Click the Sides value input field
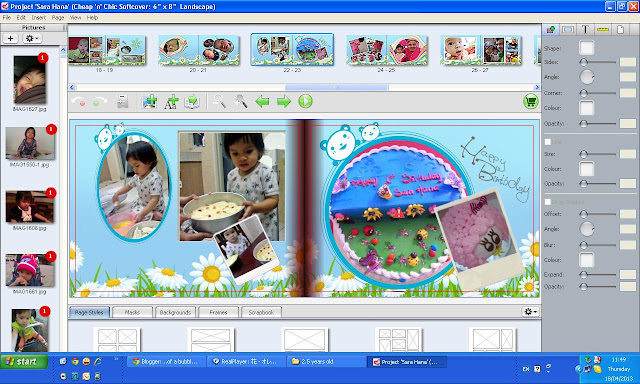This screenshot has width=640, height=384. [628, 62]
